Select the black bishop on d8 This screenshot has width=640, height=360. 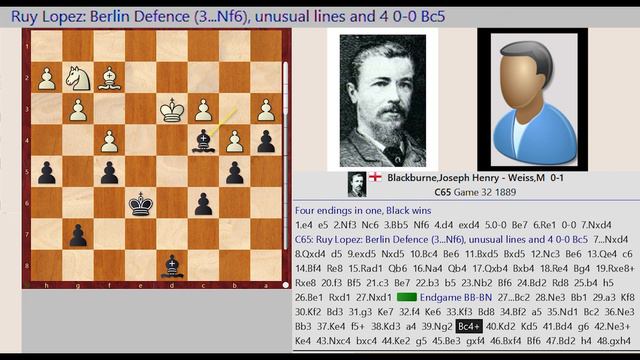click(172, 266)
